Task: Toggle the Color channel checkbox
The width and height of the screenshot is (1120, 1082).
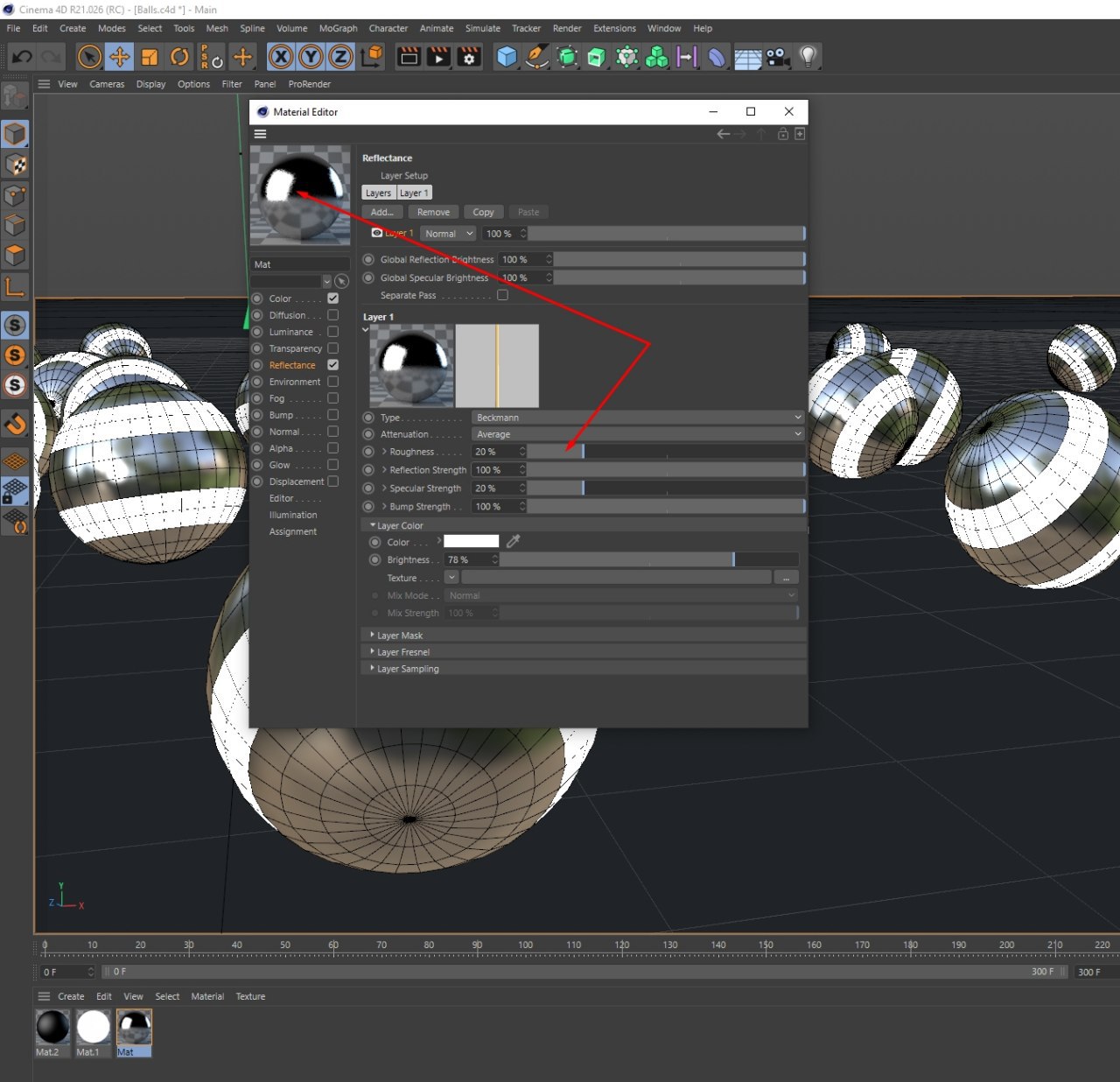Action: point(332,299)
